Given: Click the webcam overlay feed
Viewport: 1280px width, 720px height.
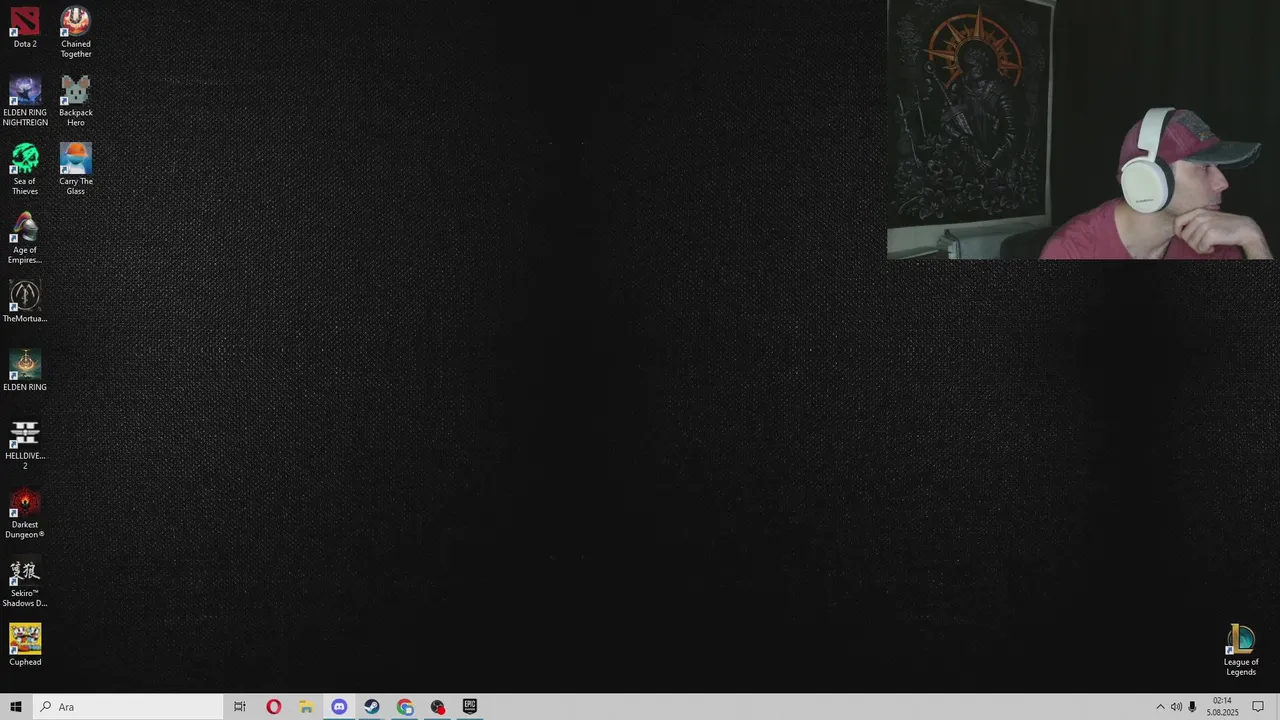Looking at the screenshot, I should click(1081, 130).
